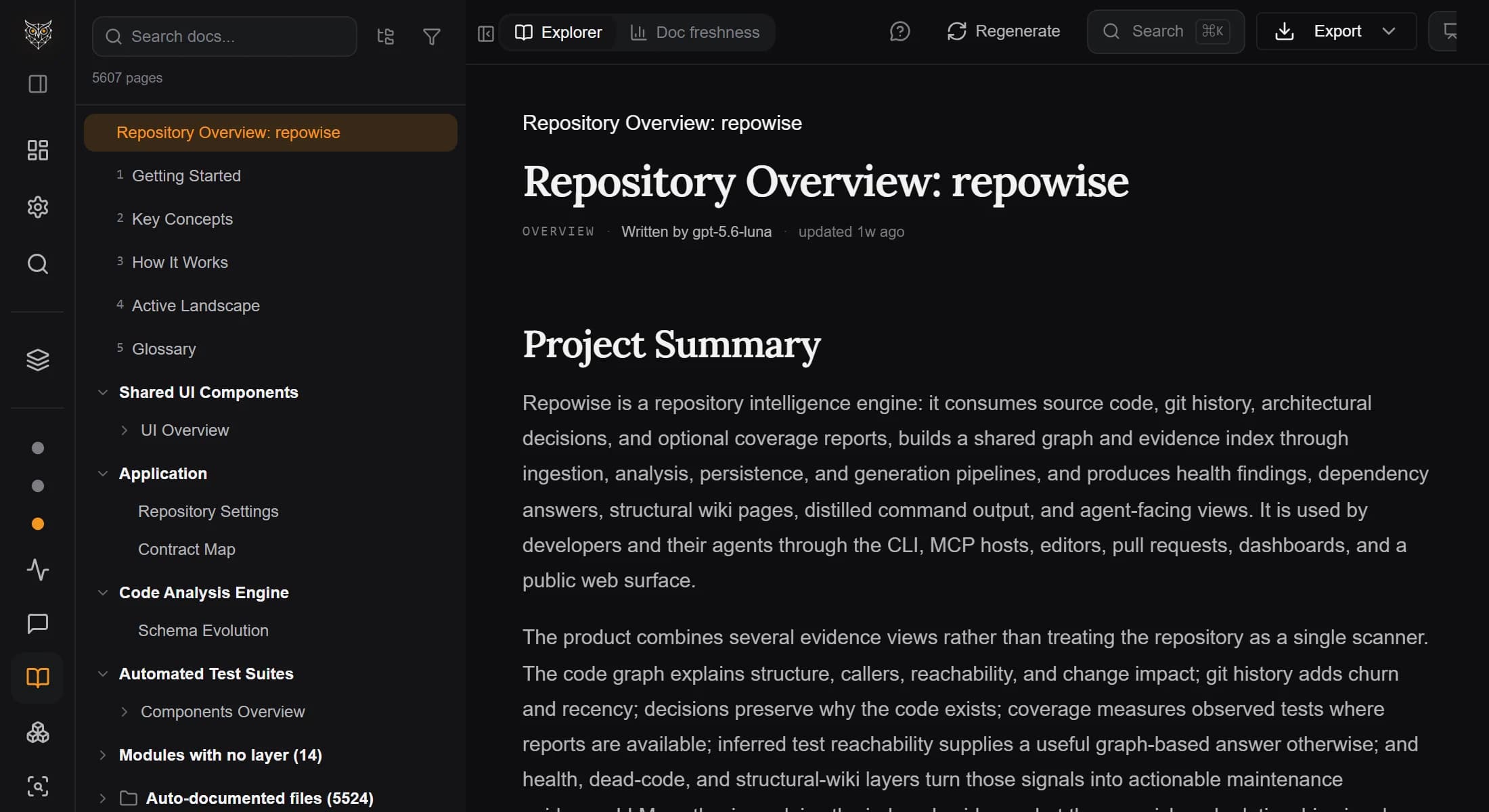Click the first gray dot in rail

tap(38, 448)
